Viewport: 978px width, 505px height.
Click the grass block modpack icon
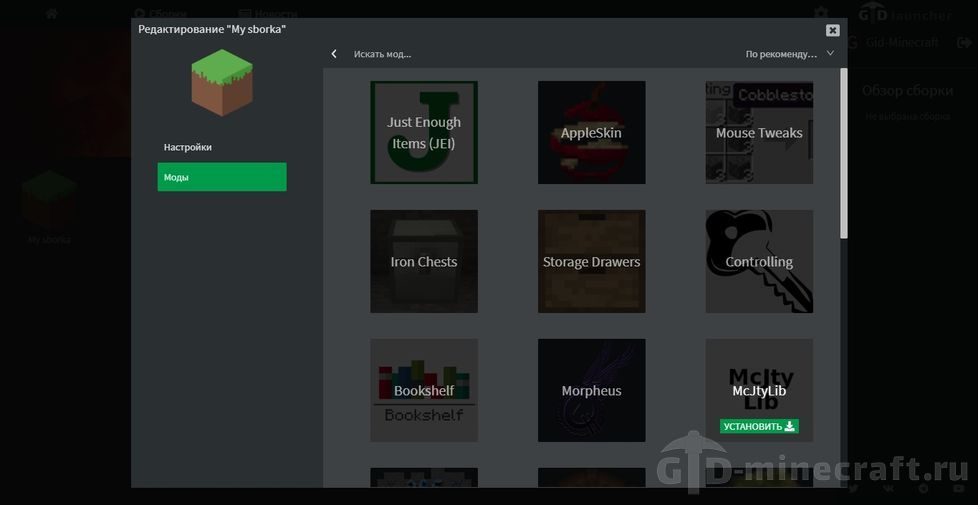click(x=221, y=82)
